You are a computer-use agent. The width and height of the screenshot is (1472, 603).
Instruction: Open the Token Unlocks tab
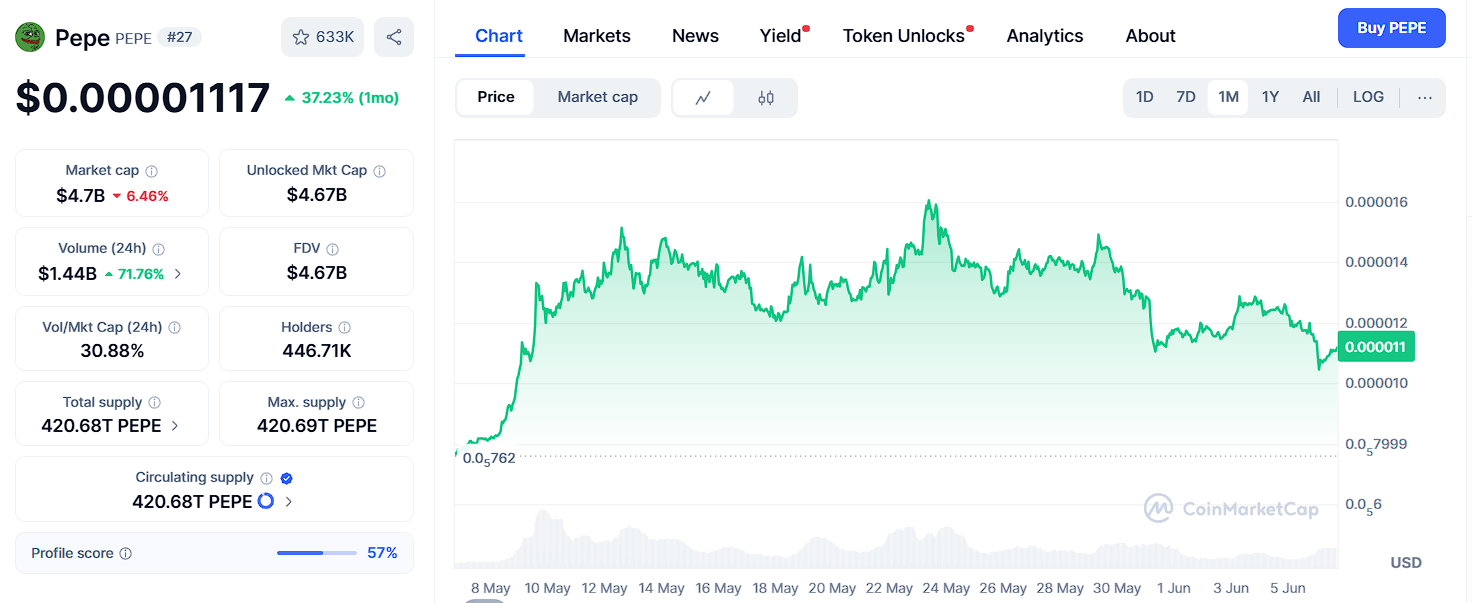[x=904, y=36]
